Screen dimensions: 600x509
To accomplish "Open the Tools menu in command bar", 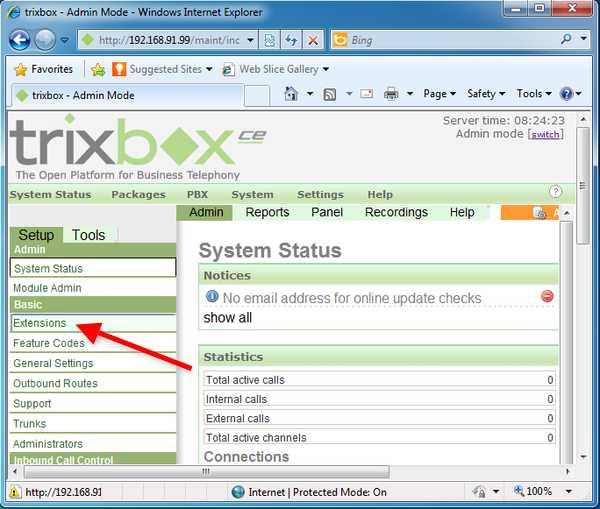I will [x=534, y=94].
